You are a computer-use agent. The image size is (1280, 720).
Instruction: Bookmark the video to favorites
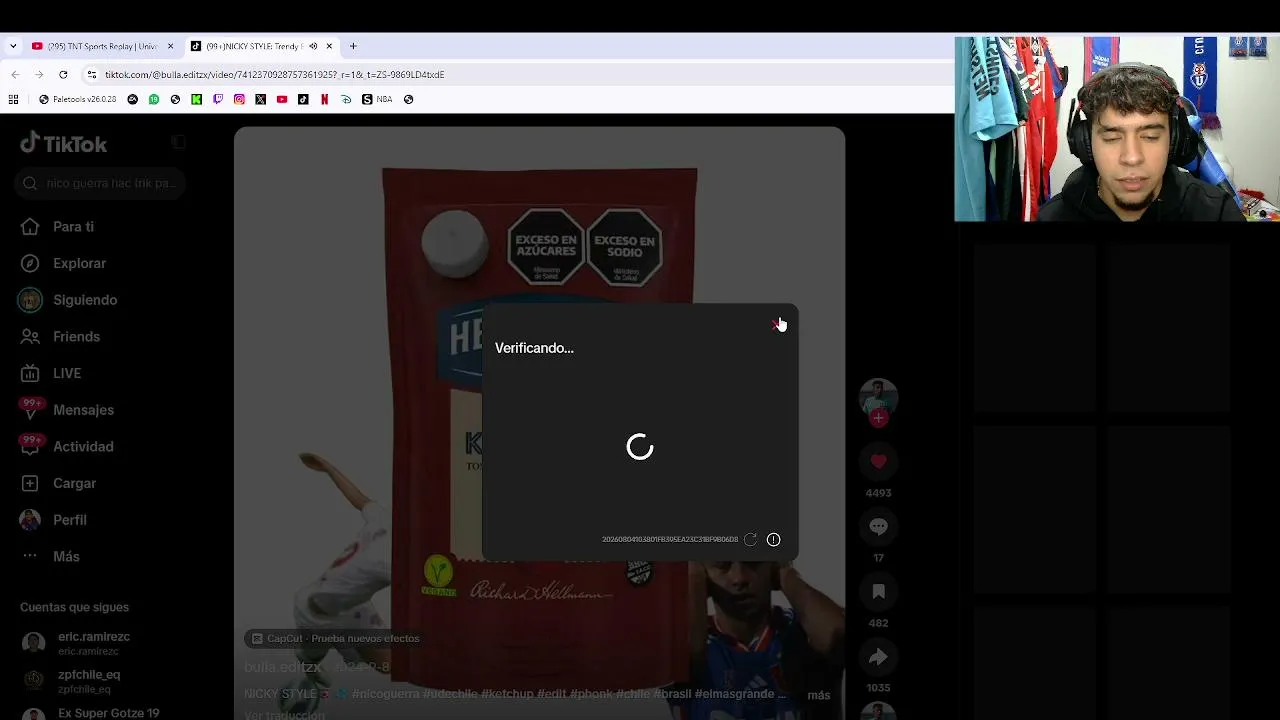pyautogui.click(x=878, y=591)
